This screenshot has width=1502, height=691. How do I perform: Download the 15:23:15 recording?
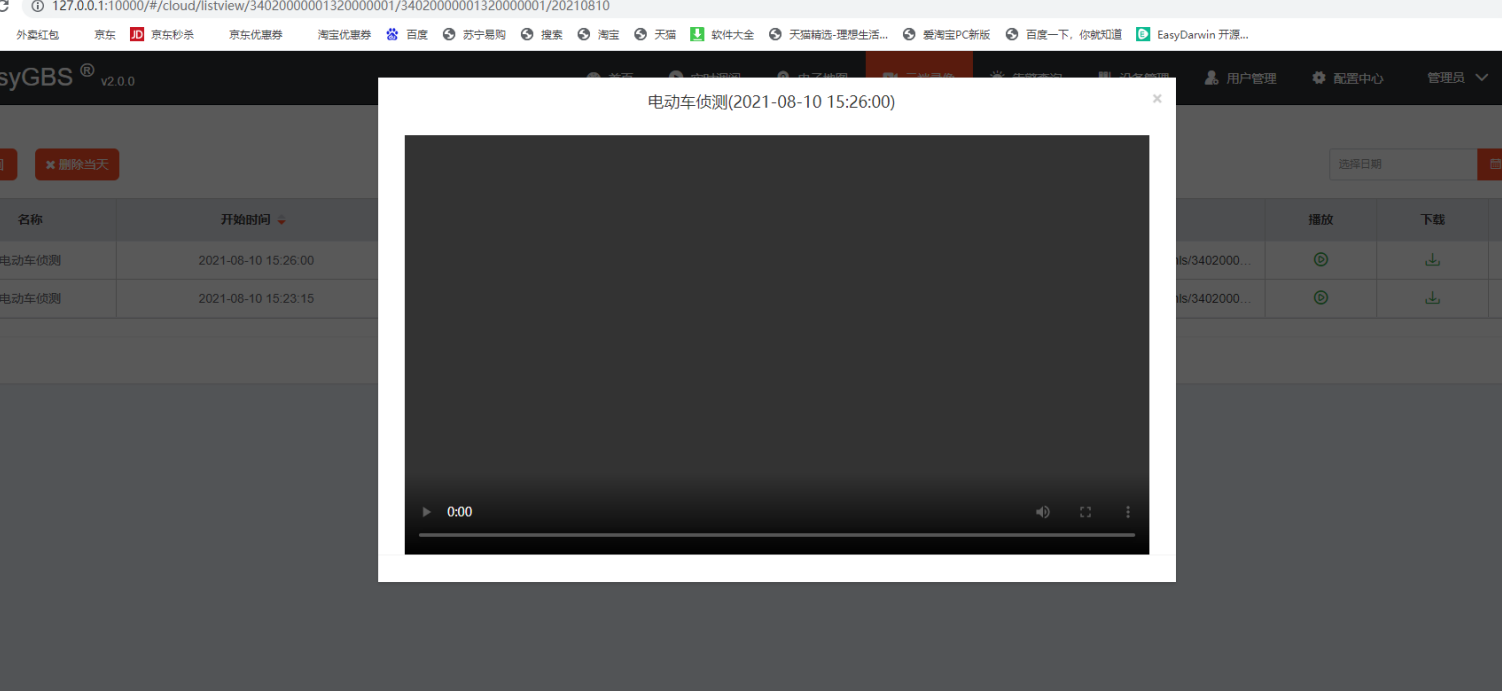(x=1432, y=298)
